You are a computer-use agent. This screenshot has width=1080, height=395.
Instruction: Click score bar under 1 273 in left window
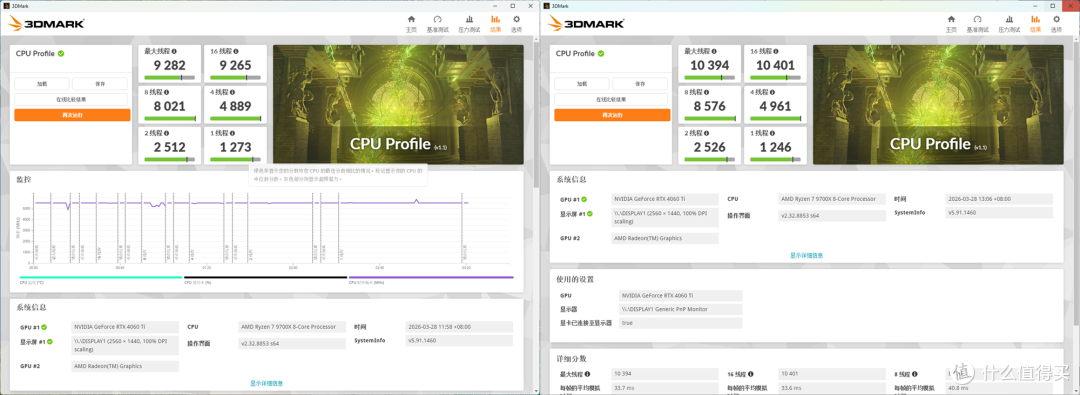coord(236,159)
